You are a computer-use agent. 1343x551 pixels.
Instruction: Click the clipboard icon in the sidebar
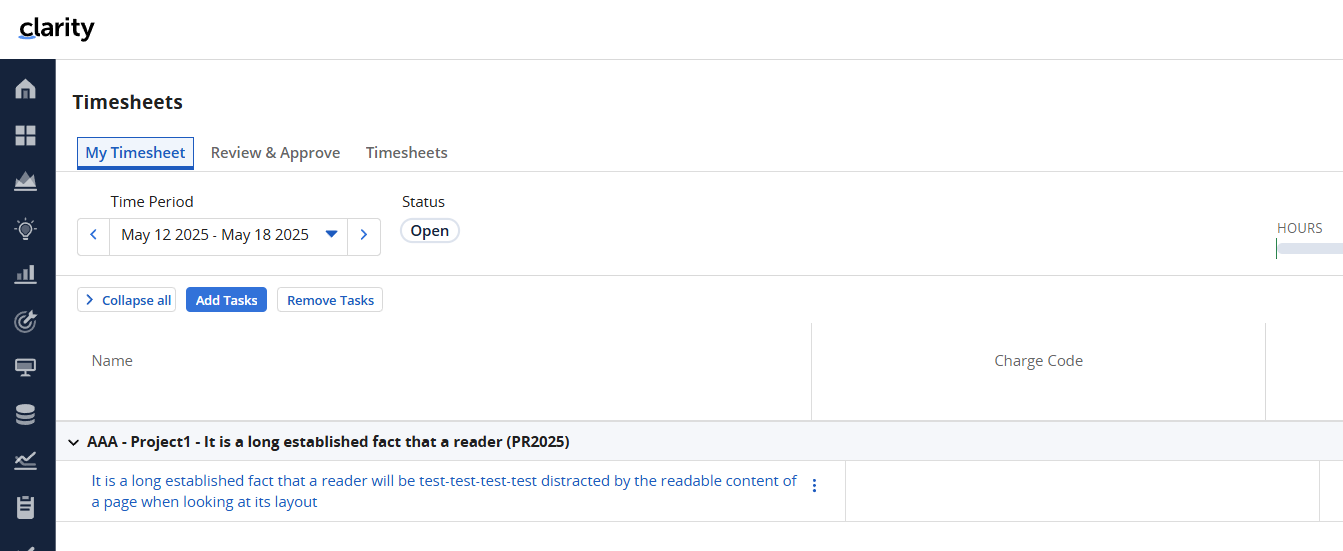point(25,507)
